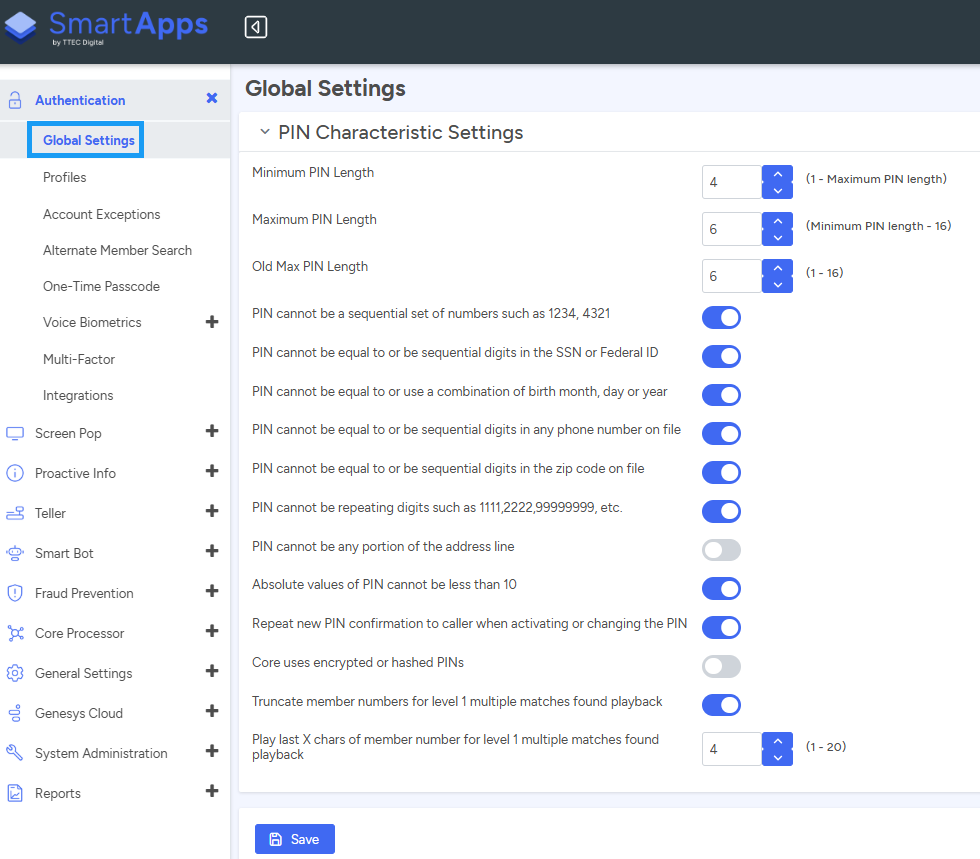
Task: Click Old Max PIN Length input field
Action: click(732, 276)
